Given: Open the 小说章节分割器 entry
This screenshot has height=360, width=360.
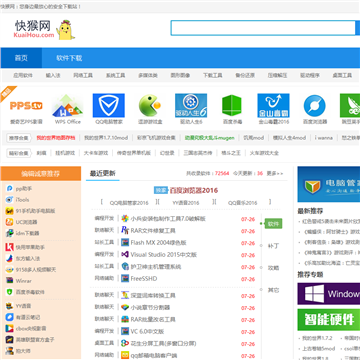Looking at the screenshot, I should click(x=150, y=307).
